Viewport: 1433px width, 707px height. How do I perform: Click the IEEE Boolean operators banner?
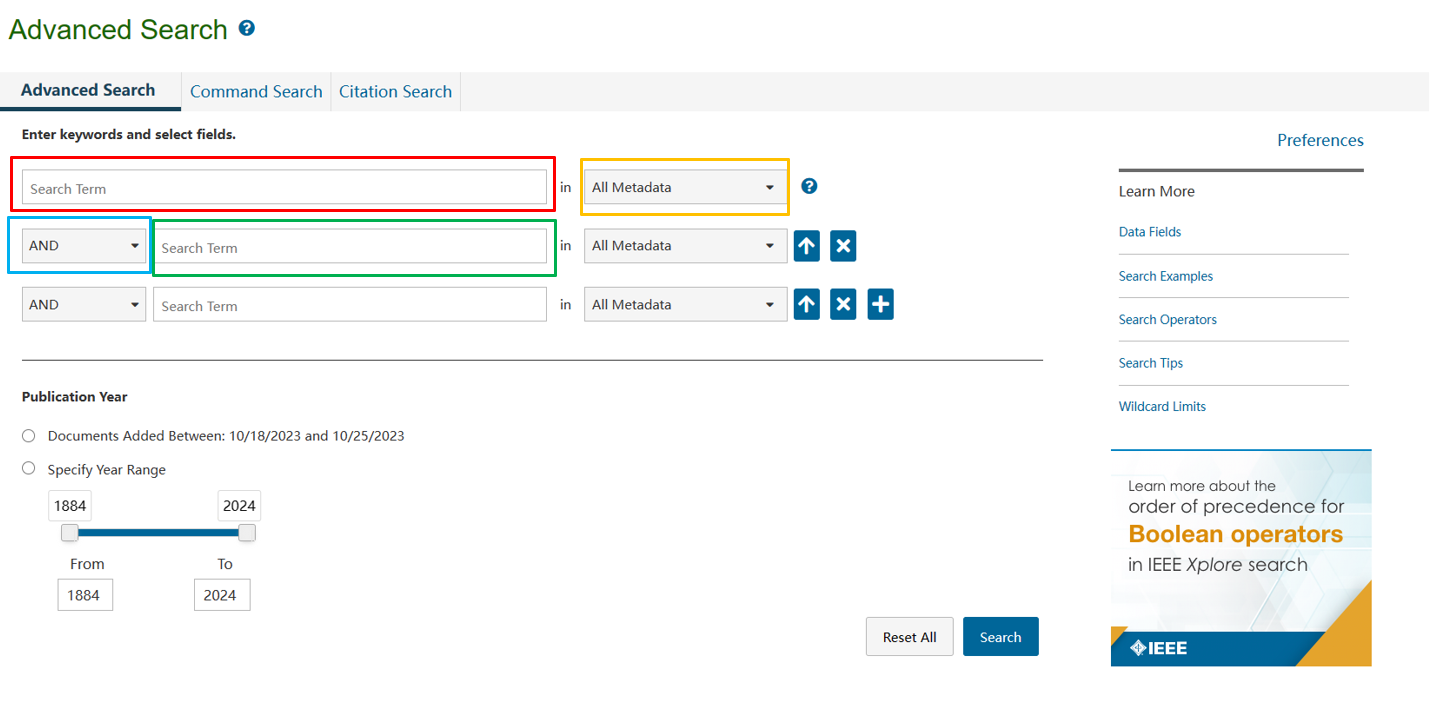(x=1240, y=557)
